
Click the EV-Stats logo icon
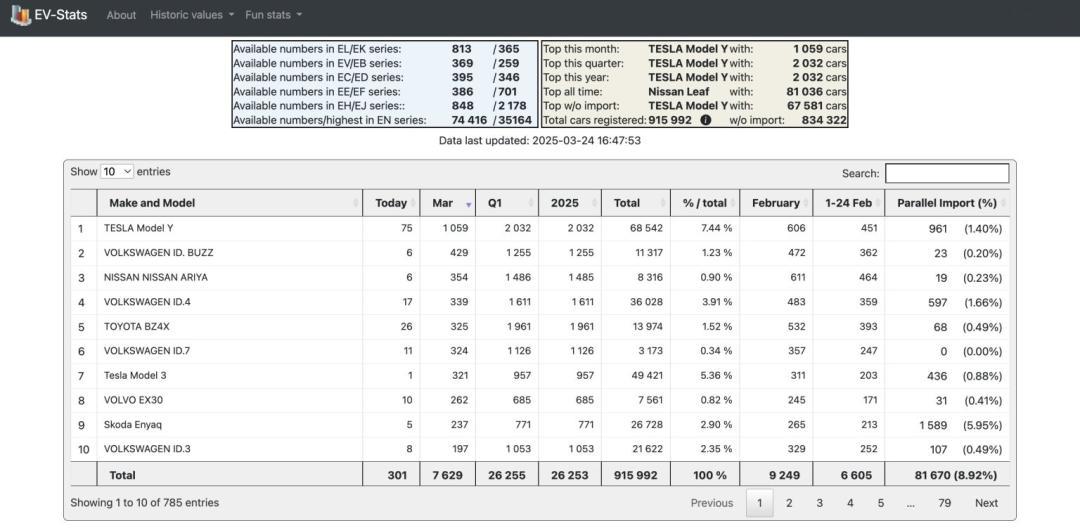[x=21, y=14]
